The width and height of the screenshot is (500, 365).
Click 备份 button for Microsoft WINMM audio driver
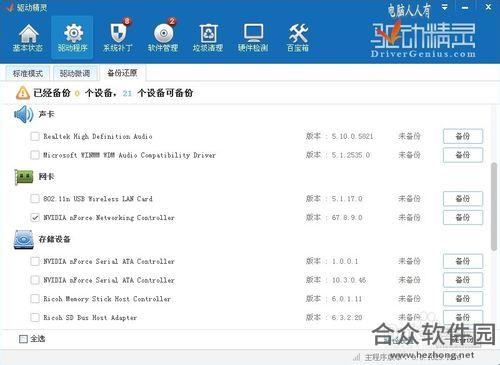(463, 155)
